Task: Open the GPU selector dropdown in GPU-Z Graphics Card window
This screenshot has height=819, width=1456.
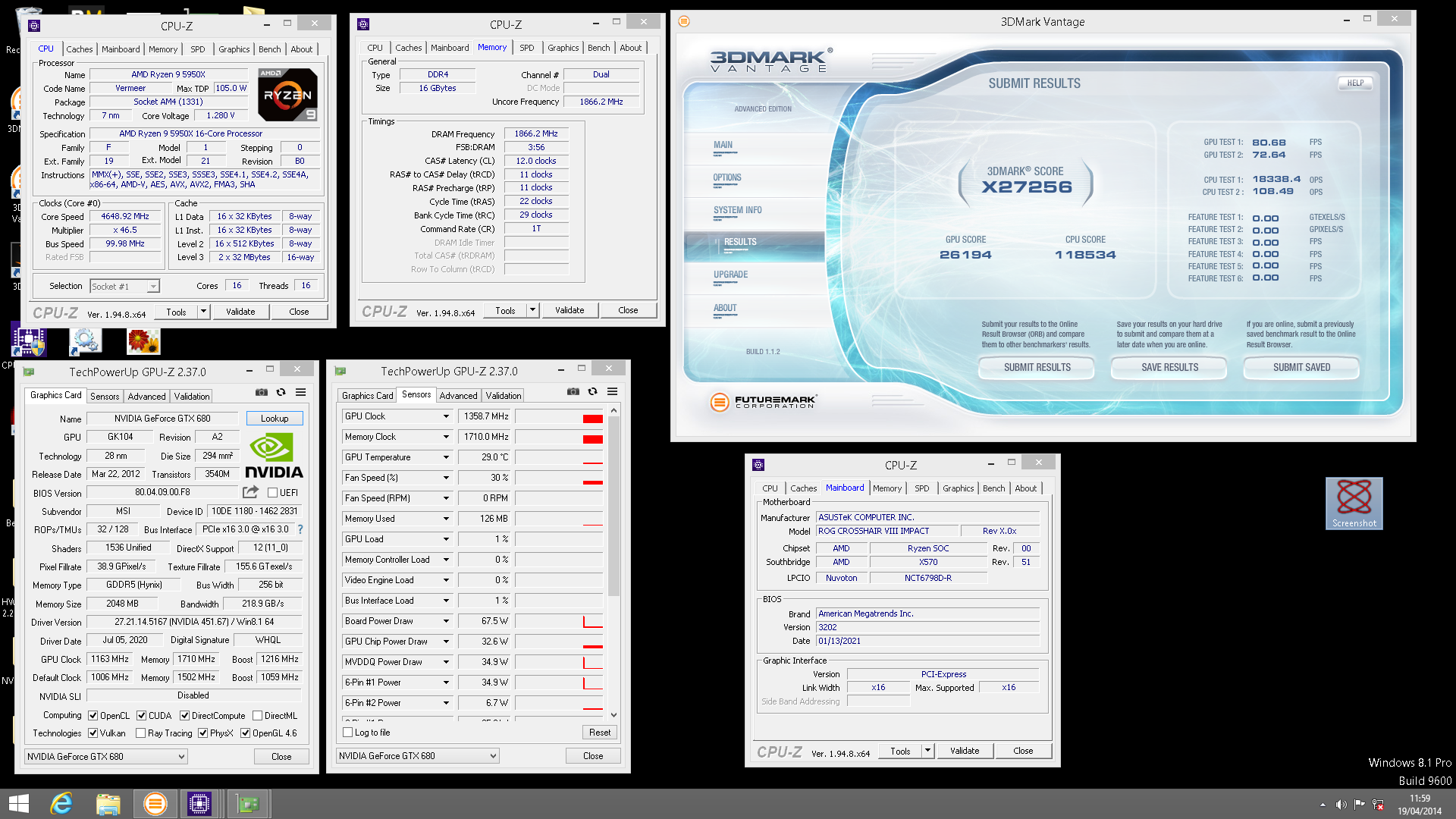Action: pos(105,757)
